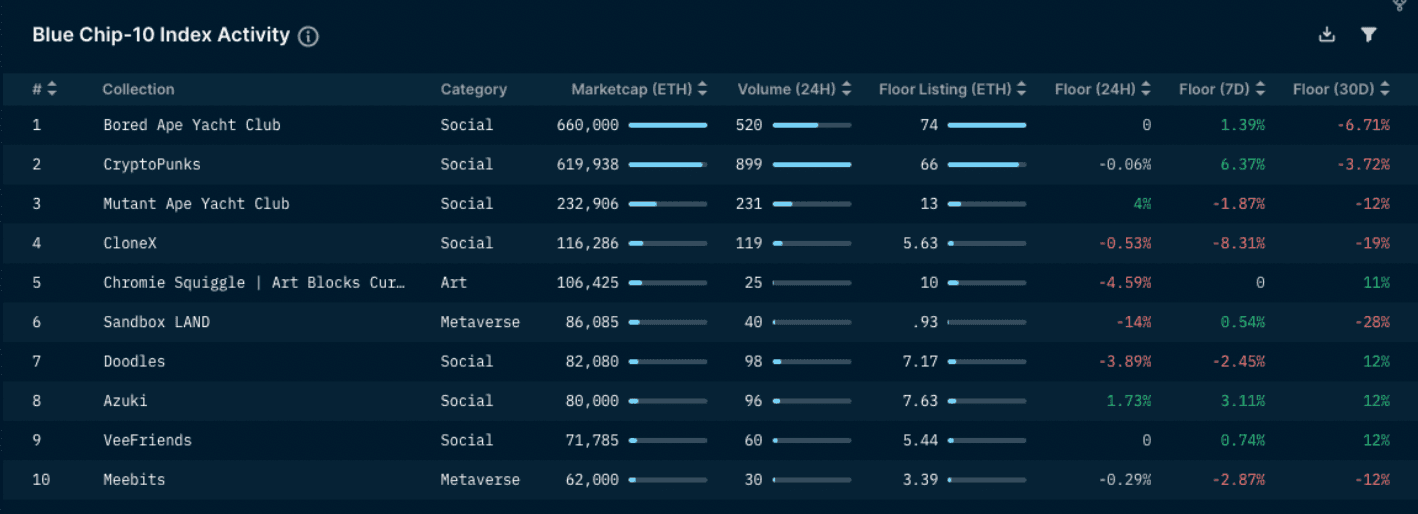Screen dimensions: 1418x514
Task: Click Azuki 24H change 1.73%
Action: [1129, 401]
